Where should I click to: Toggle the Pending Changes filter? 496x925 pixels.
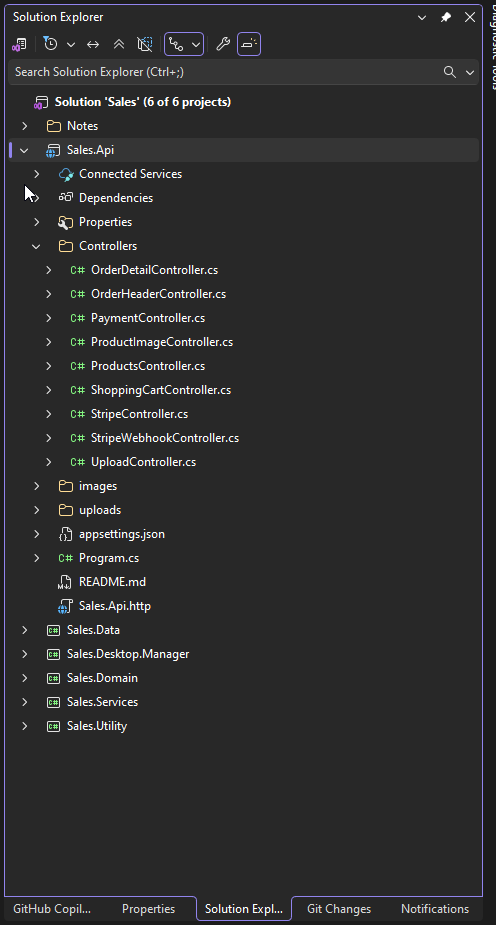[x=51, y=44]
